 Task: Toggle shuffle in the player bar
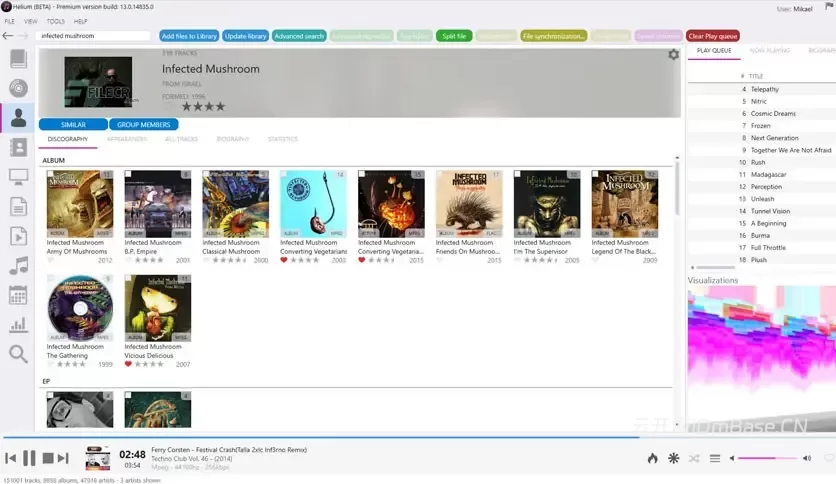[x=694, y=458]
